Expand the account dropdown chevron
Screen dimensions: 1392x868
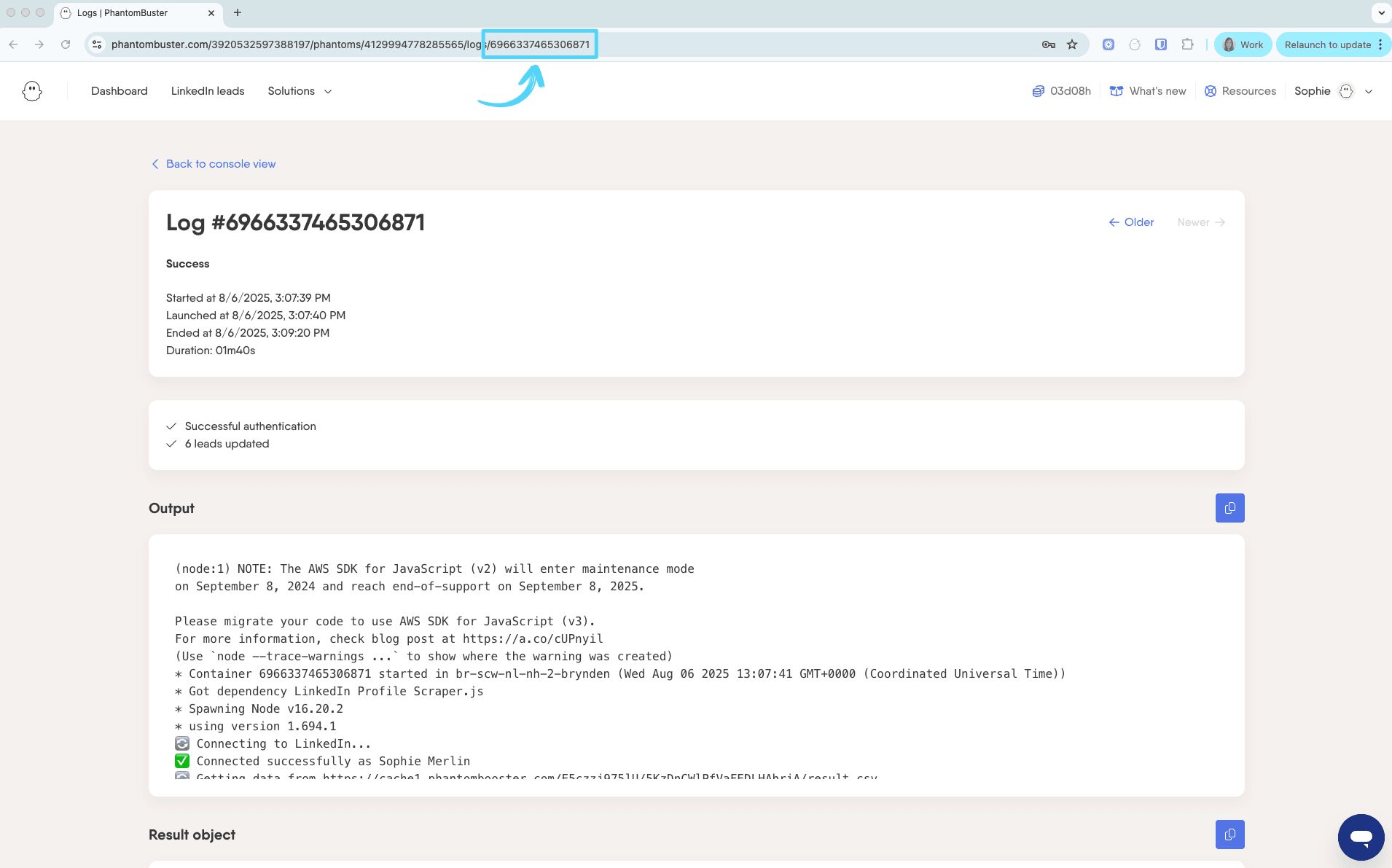pyautogui.click(x=1369, y=92)
